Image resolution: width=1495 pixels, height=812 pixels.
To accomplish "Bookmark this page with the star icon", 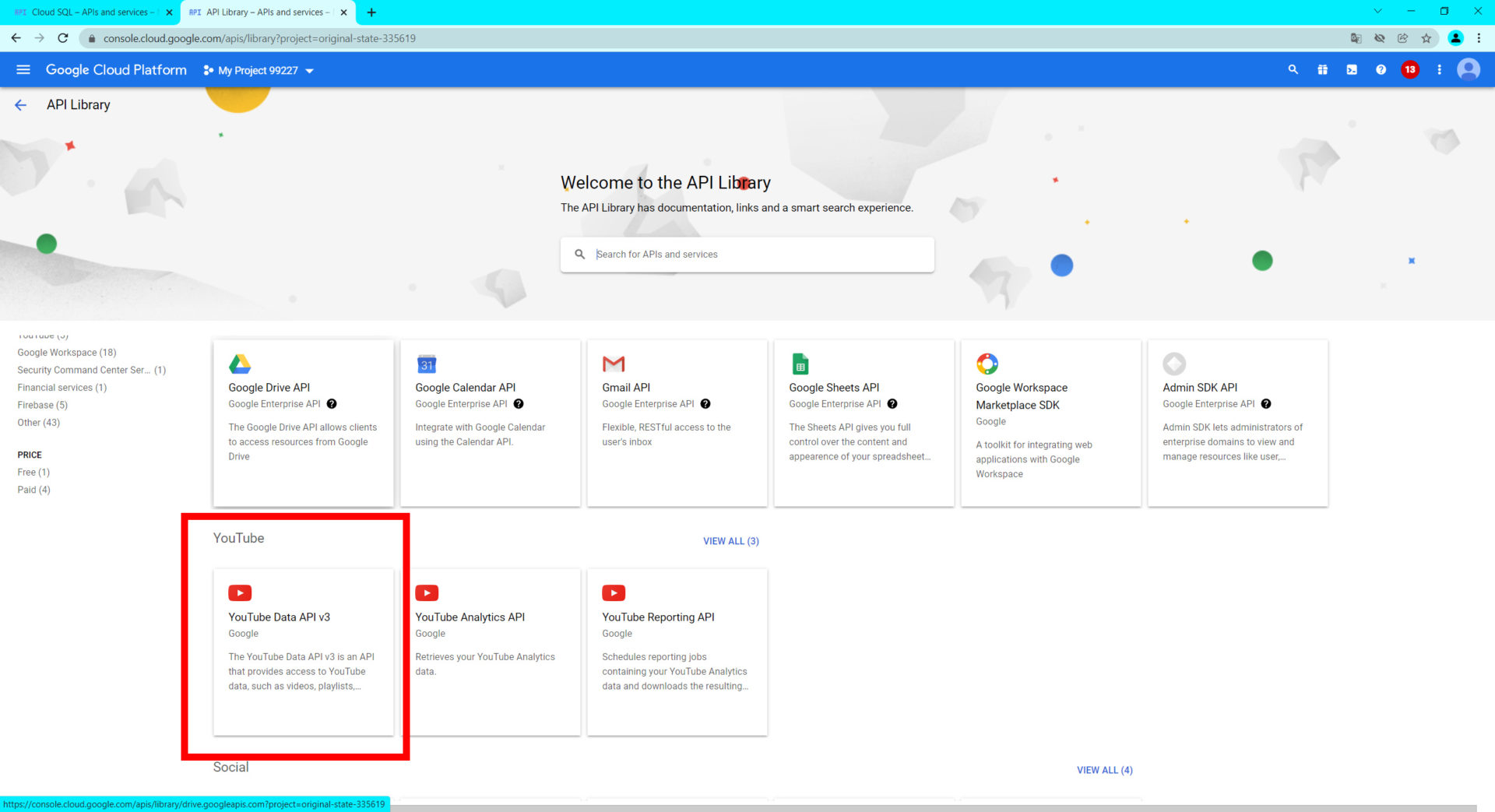I will pos(1426,38).
